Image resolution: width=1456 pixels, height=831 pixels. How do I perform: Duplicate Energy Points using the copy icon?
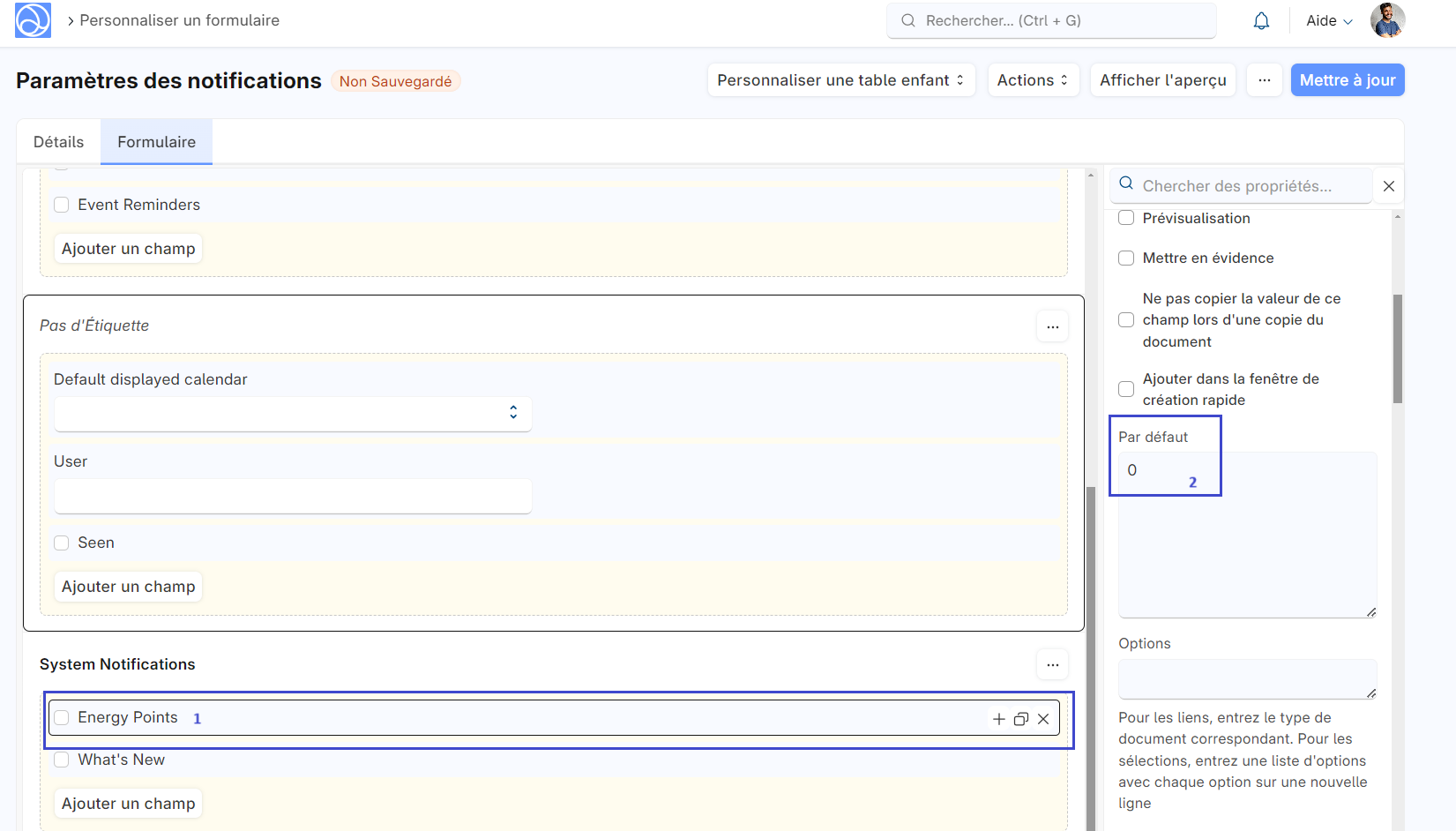(x=1021, y=718)
